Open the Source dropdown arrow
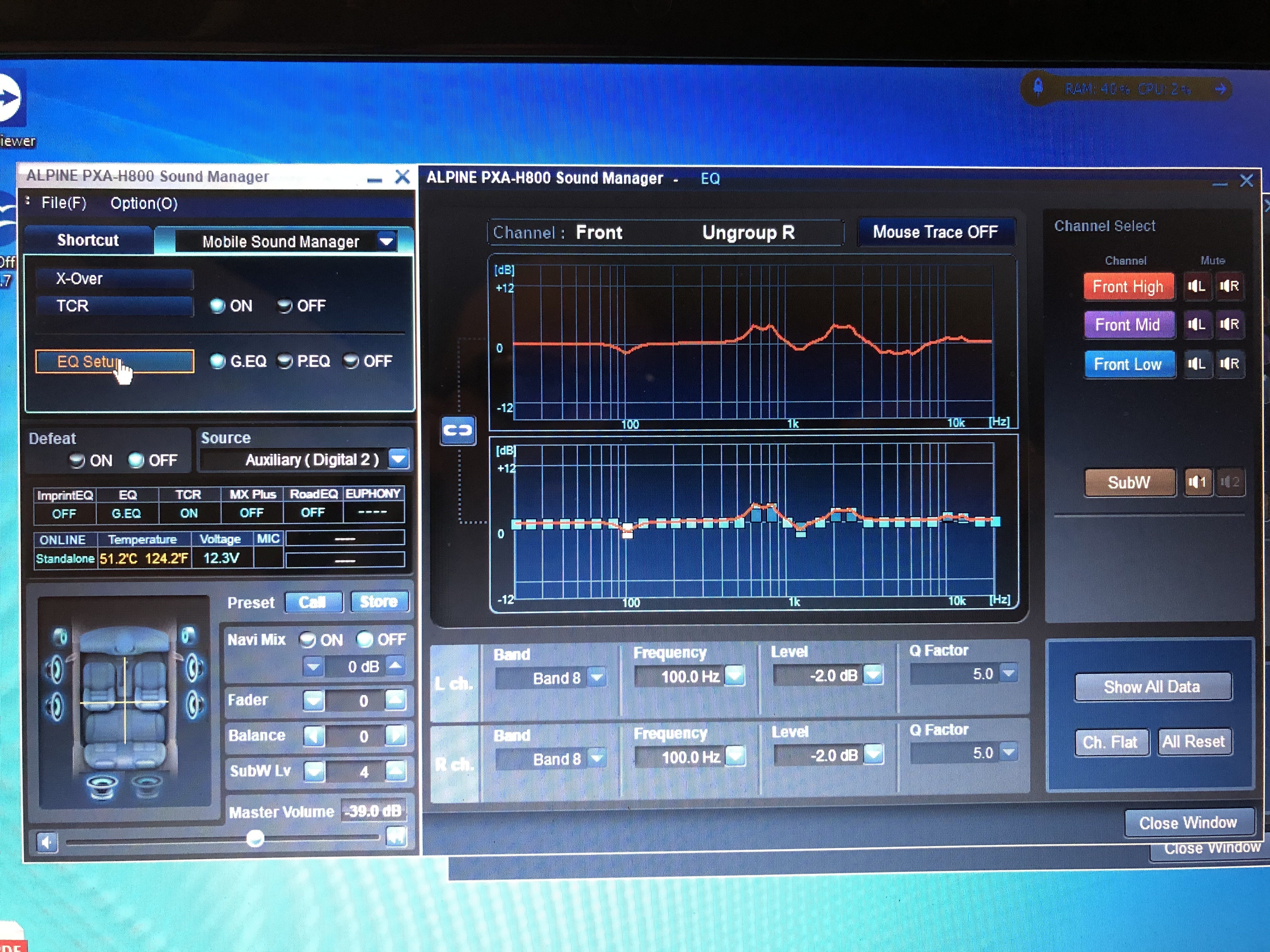The height and width of the screenshot is (952, 1270). click(398, 459)
